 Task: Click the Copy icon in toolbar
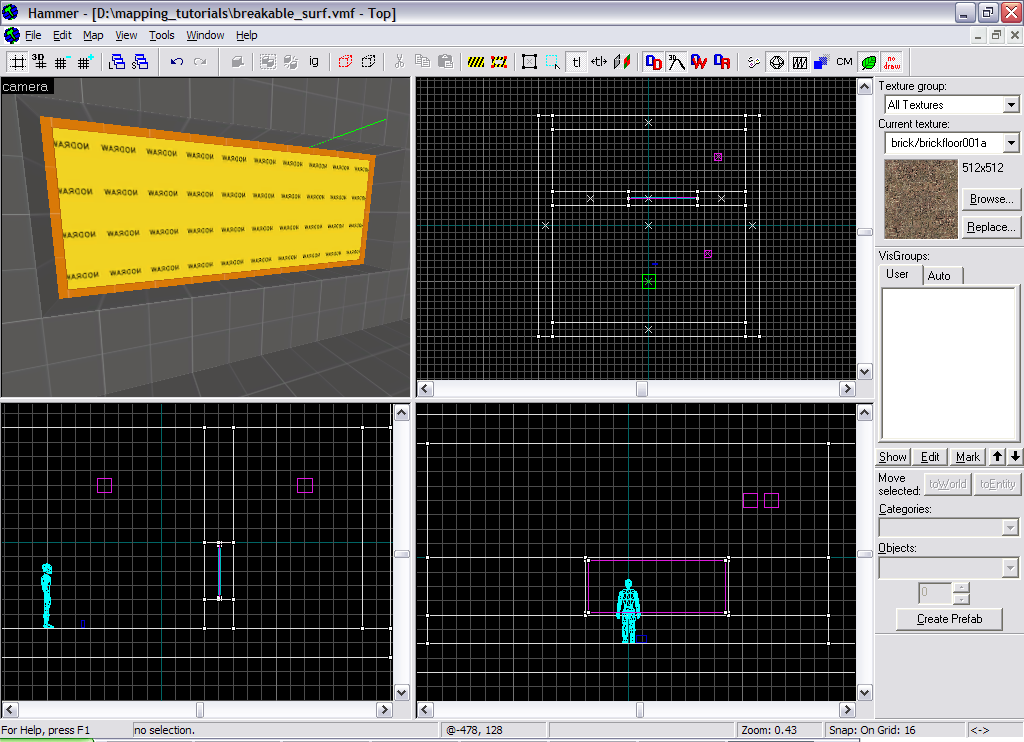423,62
